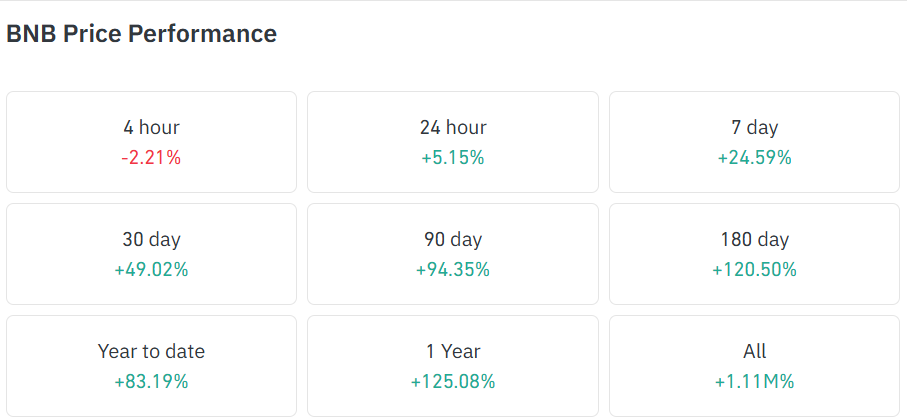Click the +49.02% change value
Viewport: 907px width, 417px height.
click(151, 270)
